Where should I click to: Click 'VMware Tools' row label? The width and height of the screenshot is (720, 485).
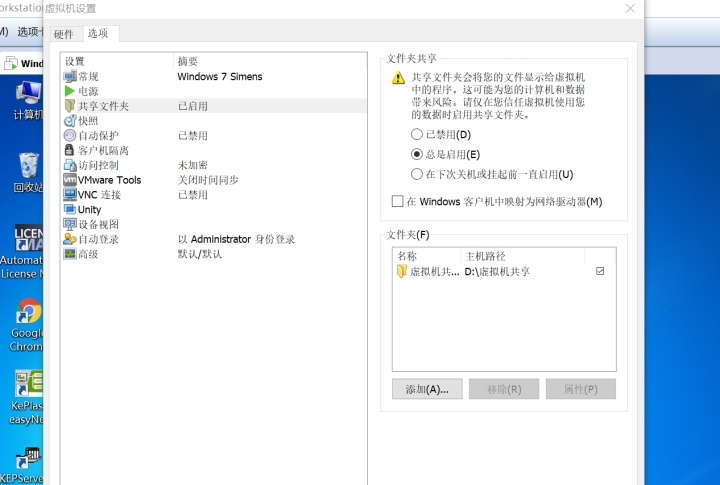click(109, 180)
